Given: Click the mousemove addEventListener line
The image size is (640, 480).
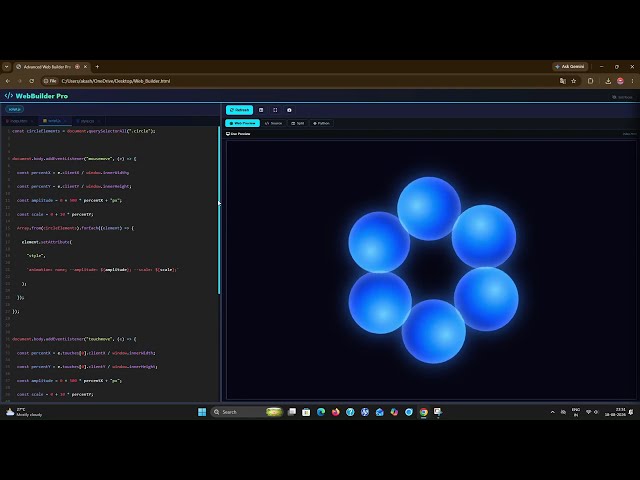Looking at the screenshot, I should (74, 158).
